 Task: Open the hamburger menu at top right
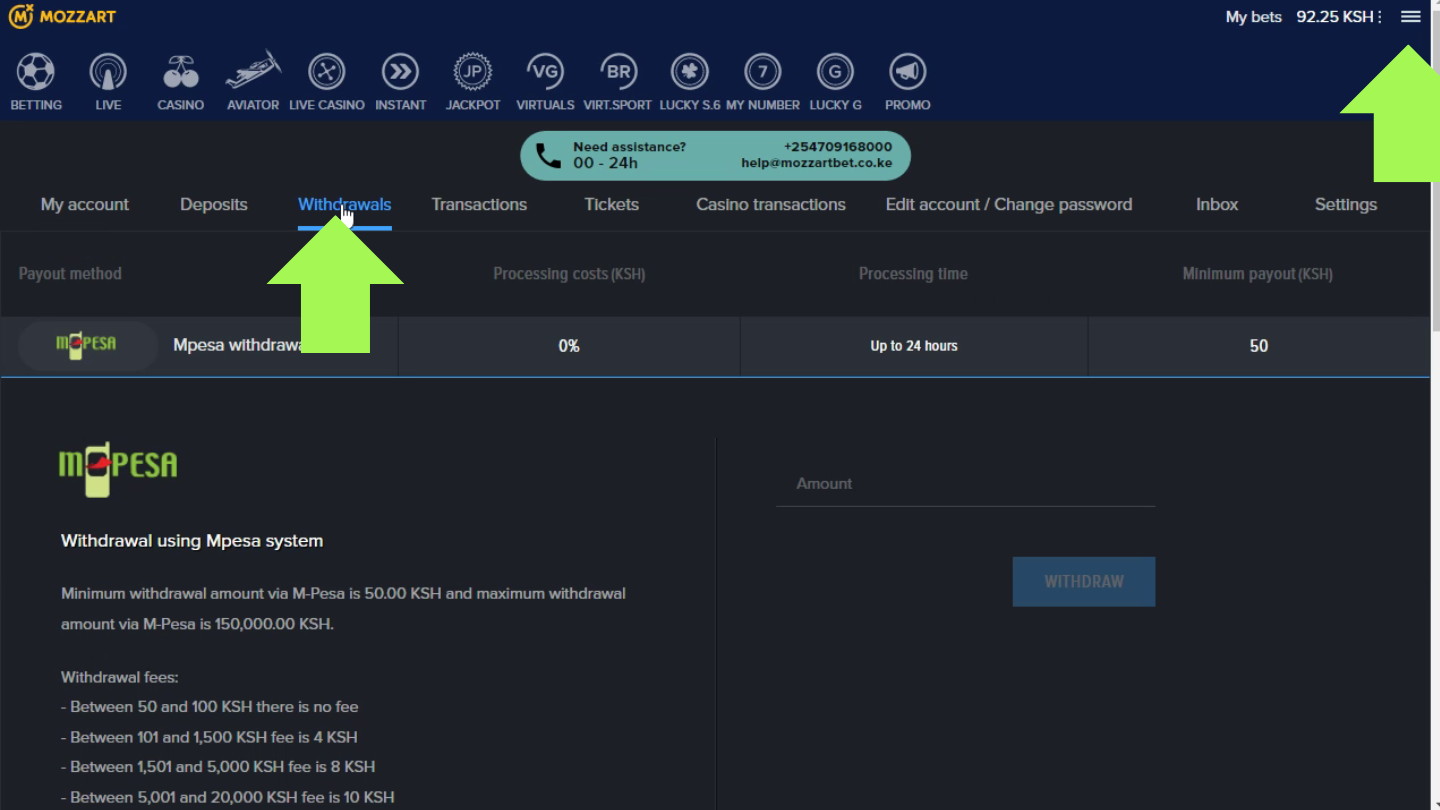point(1410,17)
